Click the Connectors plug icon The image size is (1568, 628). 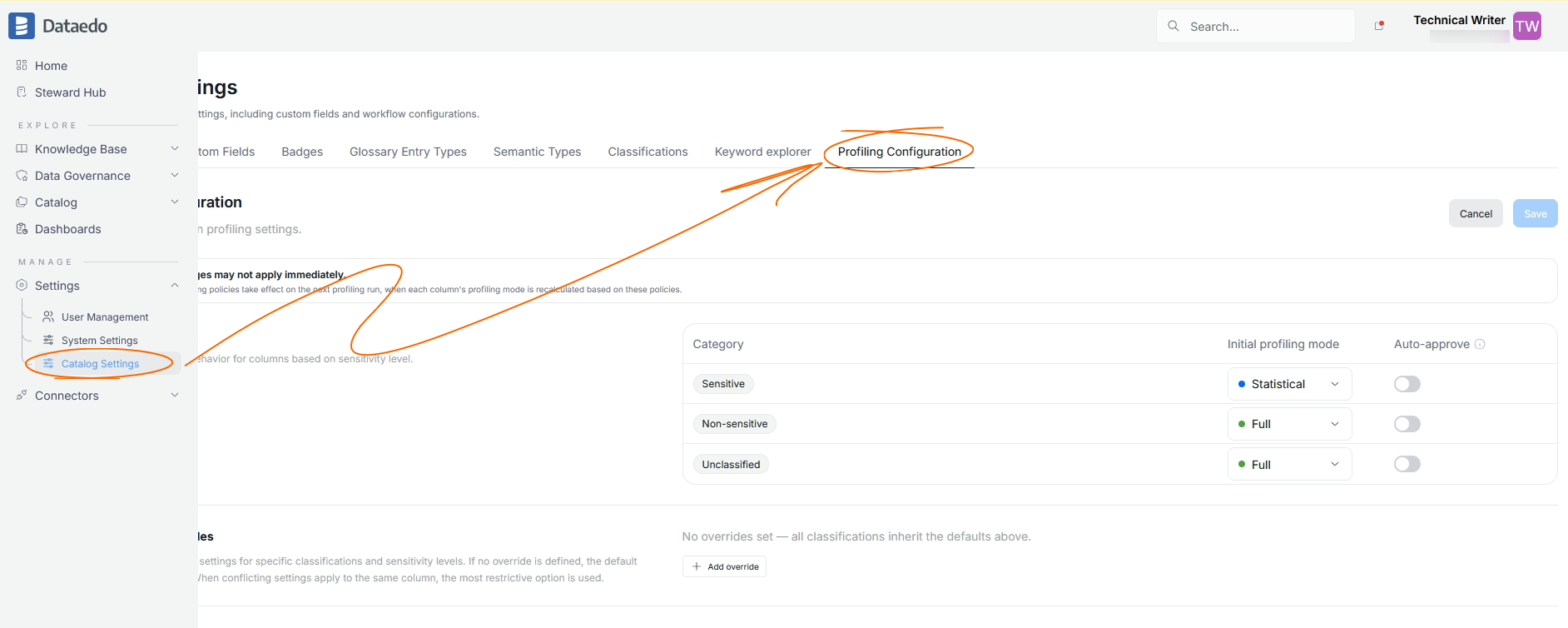(x=22, y=395)
